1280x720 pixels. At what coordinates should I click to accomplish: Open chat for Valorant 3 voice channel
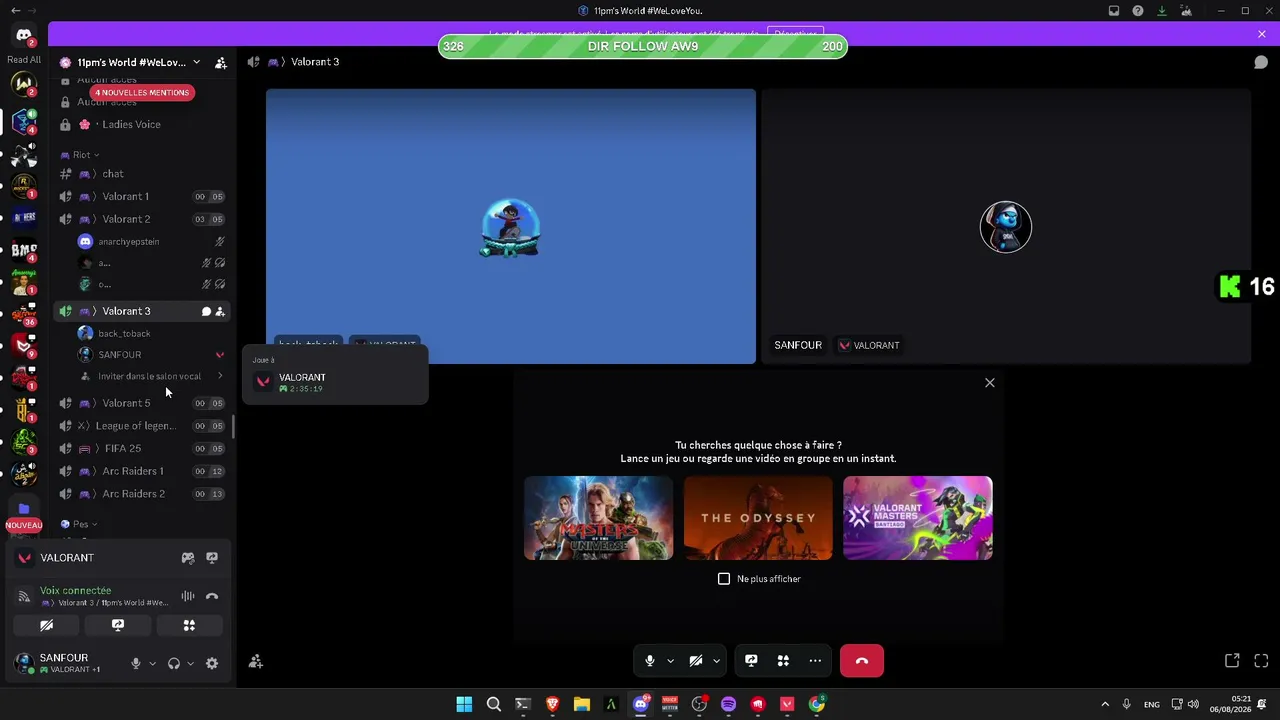pyautogui.click(x=206, y=312)
